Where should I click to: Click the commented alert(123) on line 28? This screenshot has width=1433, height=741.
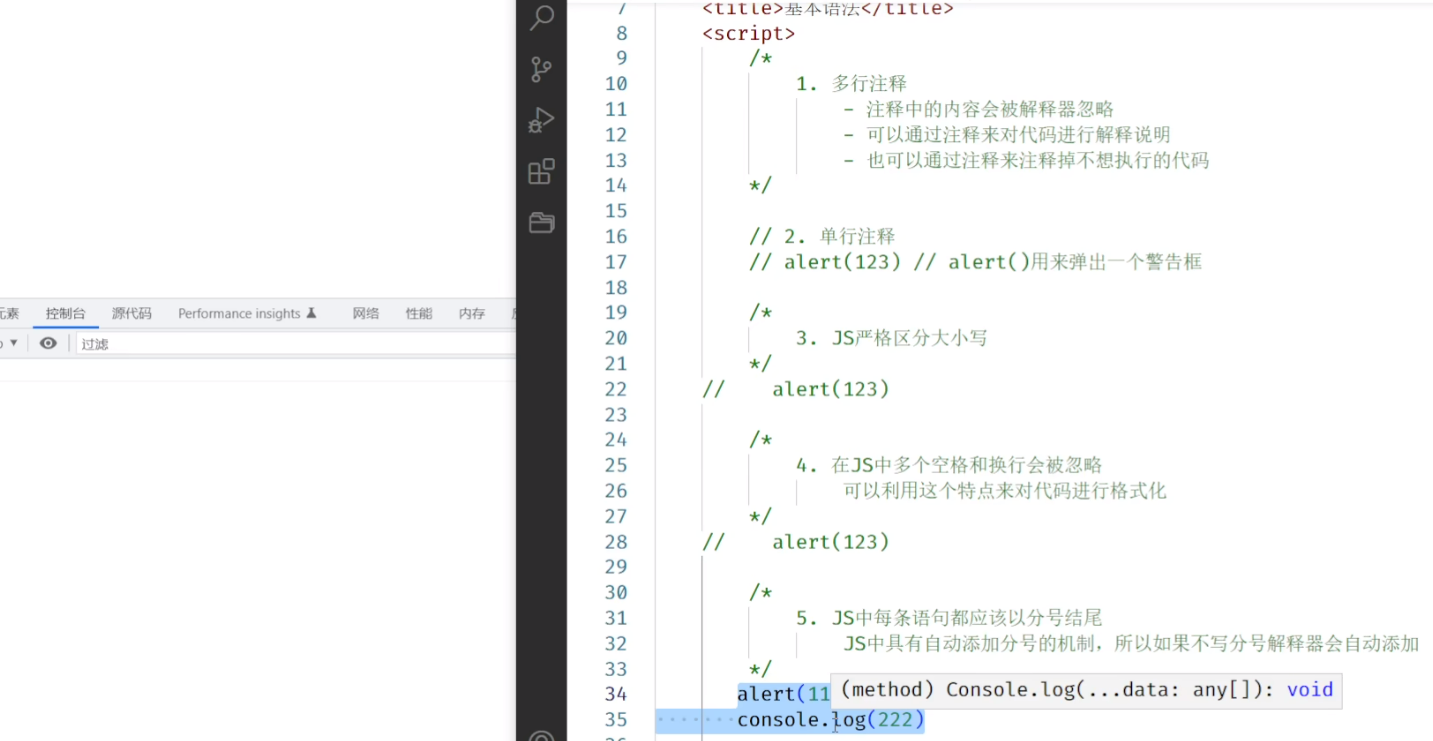[831, 542]
